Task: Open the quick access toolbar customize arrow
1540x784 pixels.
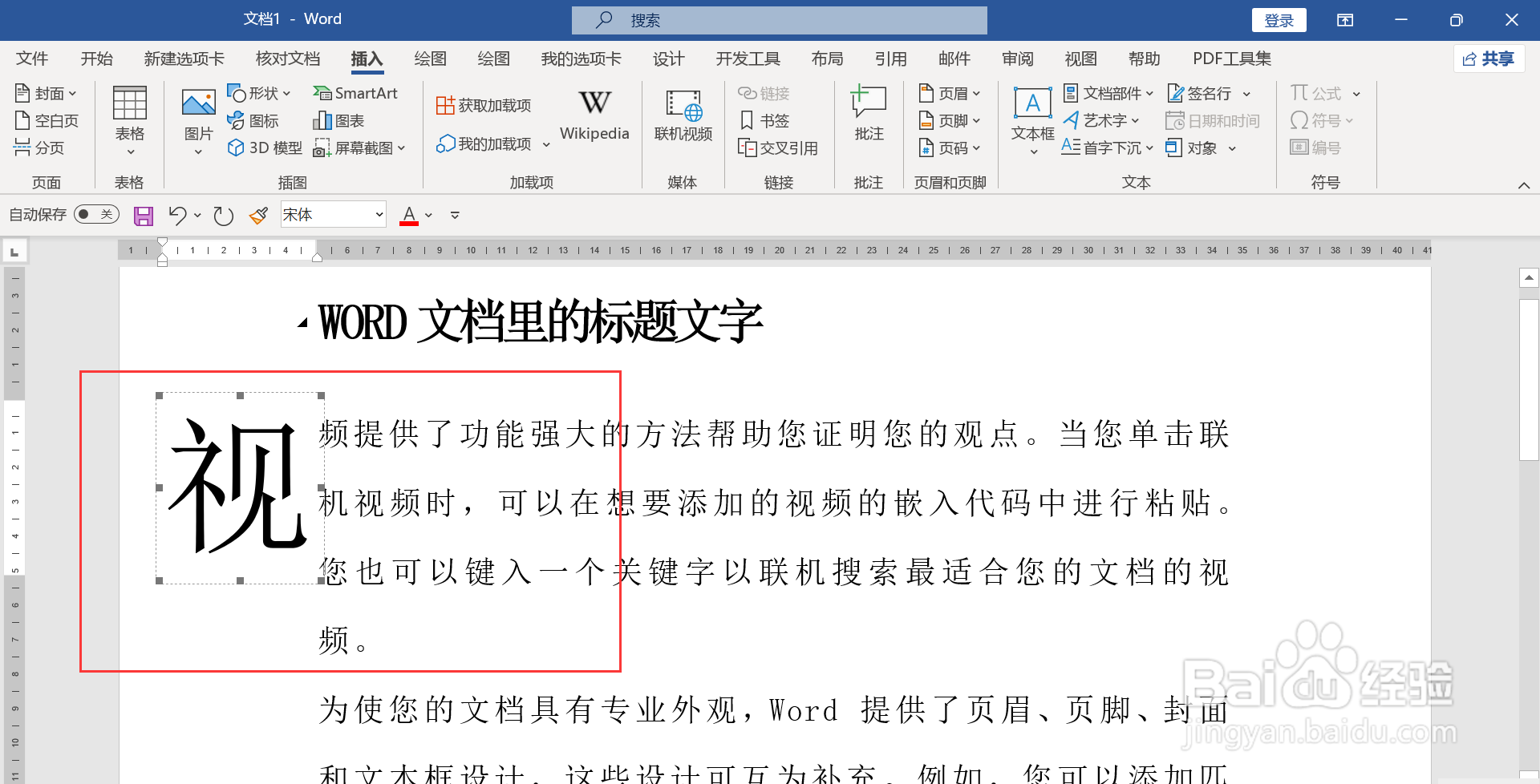Action: coord(455,216)
